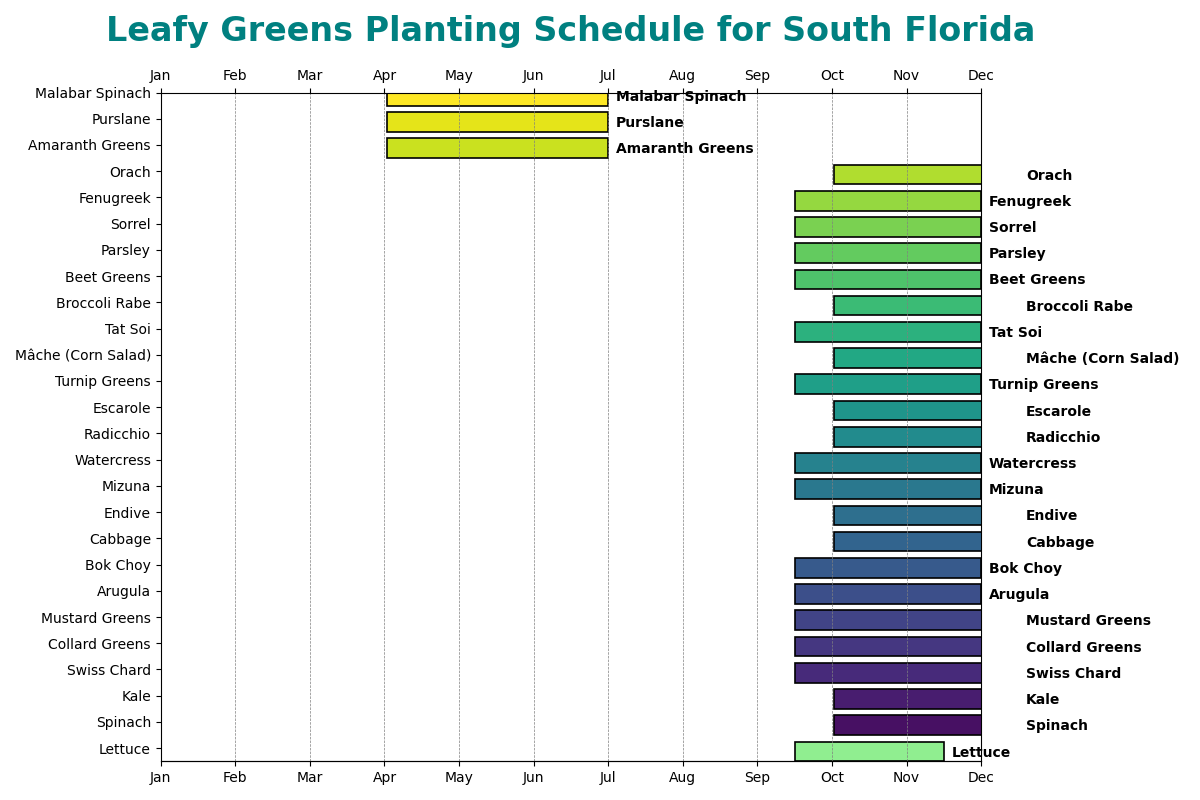Image resolution: width=1200 pixels, height=800 pixels.
Task: Select the Dec label on bottom axis
Action: click(x=981, y=777)
